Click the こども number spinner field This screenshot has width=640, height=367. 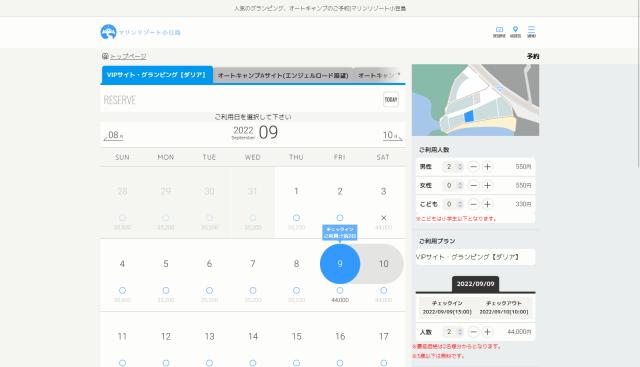(x=453, y=204)
